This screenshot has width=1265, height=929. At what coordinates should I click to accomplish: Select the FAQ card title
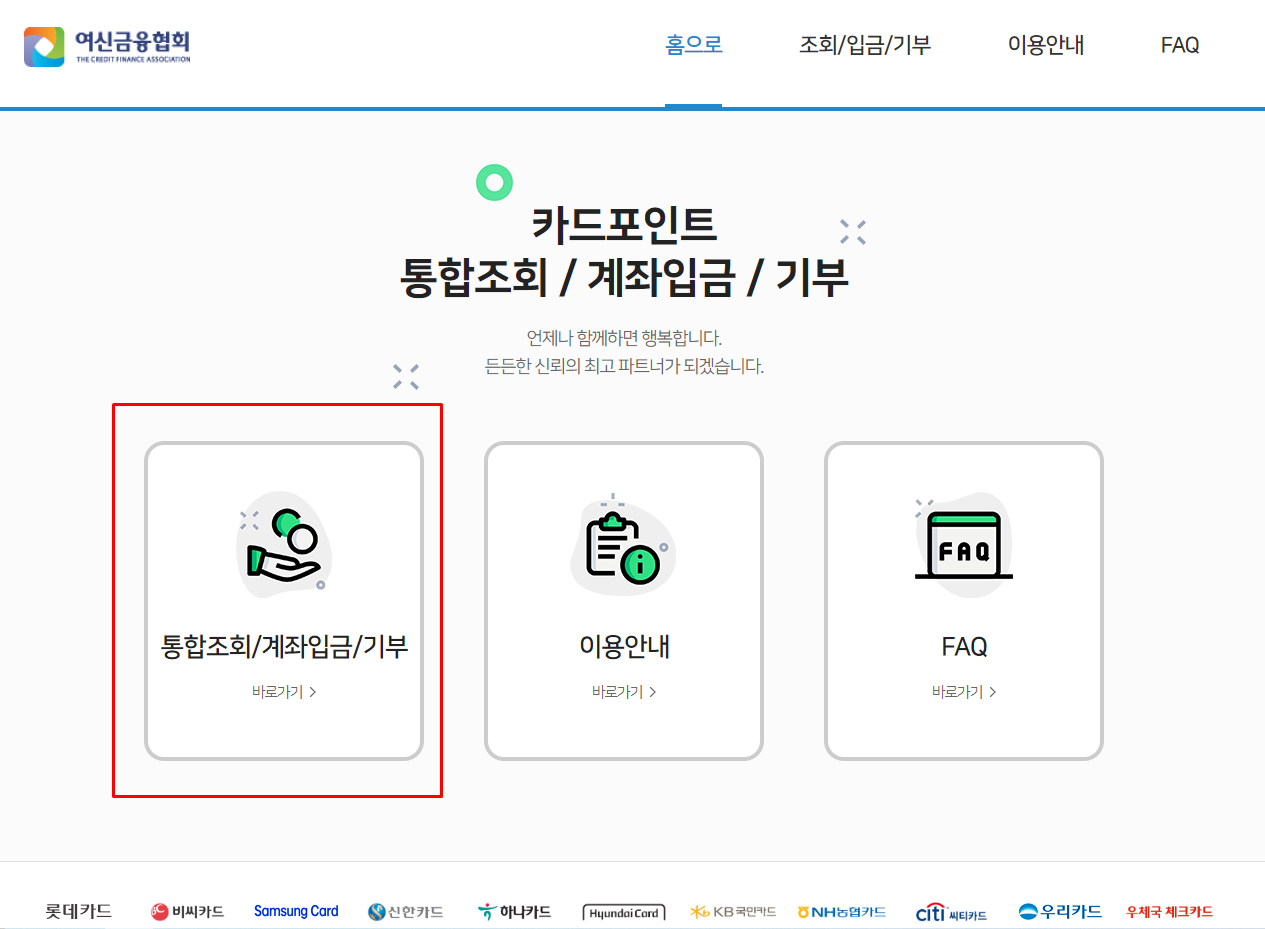point(964,647)
